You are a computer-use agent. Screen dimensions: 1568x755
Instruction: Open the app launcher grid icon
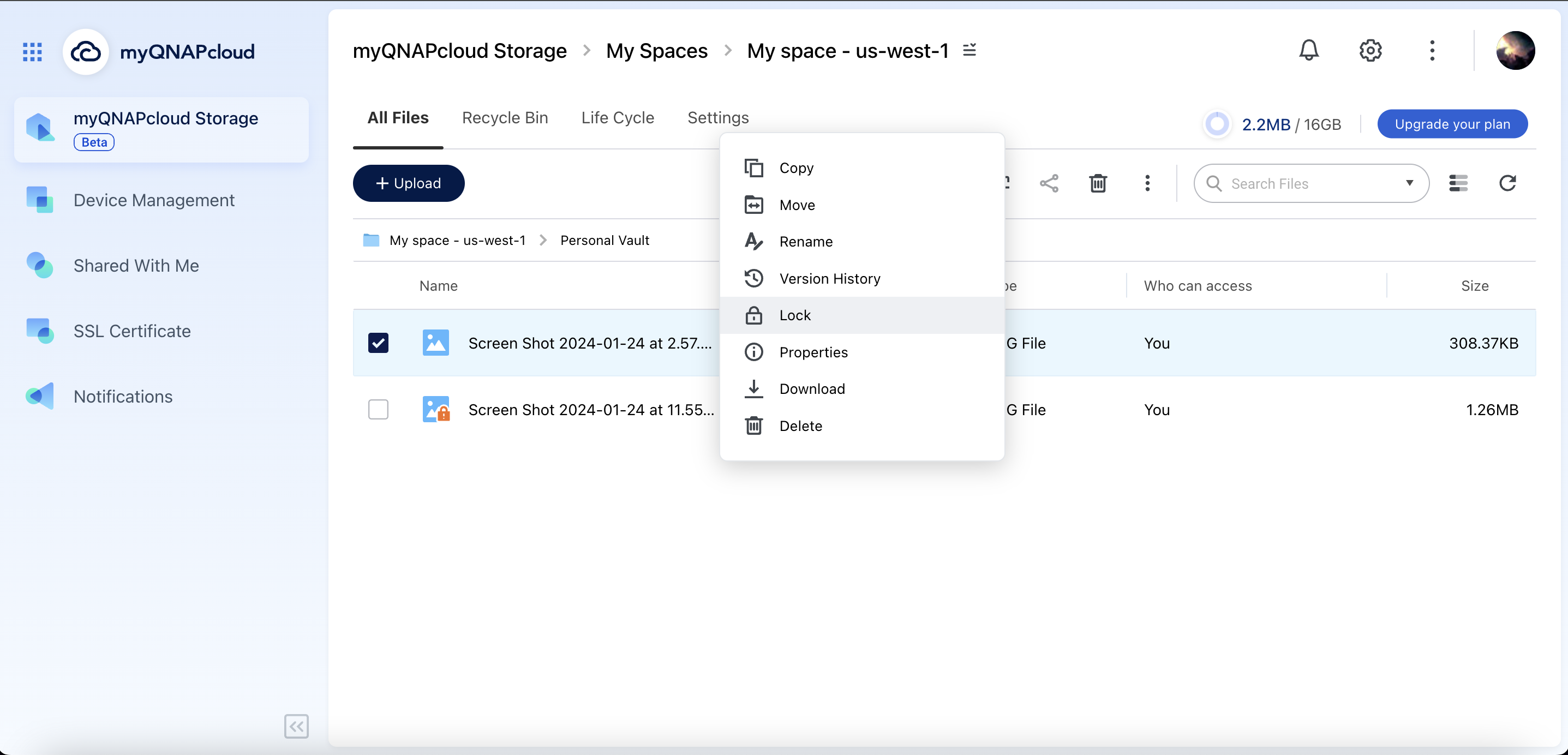[32, 51]
